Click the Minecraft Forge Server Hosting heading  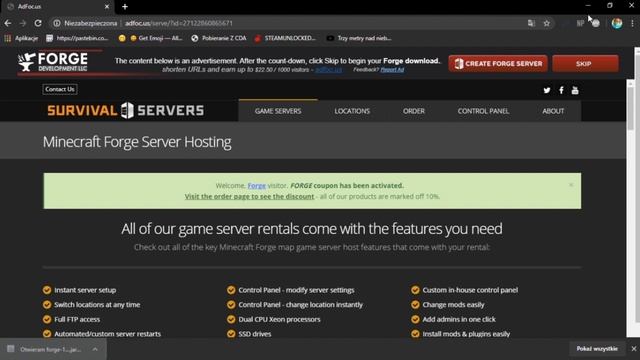[137, 142]
